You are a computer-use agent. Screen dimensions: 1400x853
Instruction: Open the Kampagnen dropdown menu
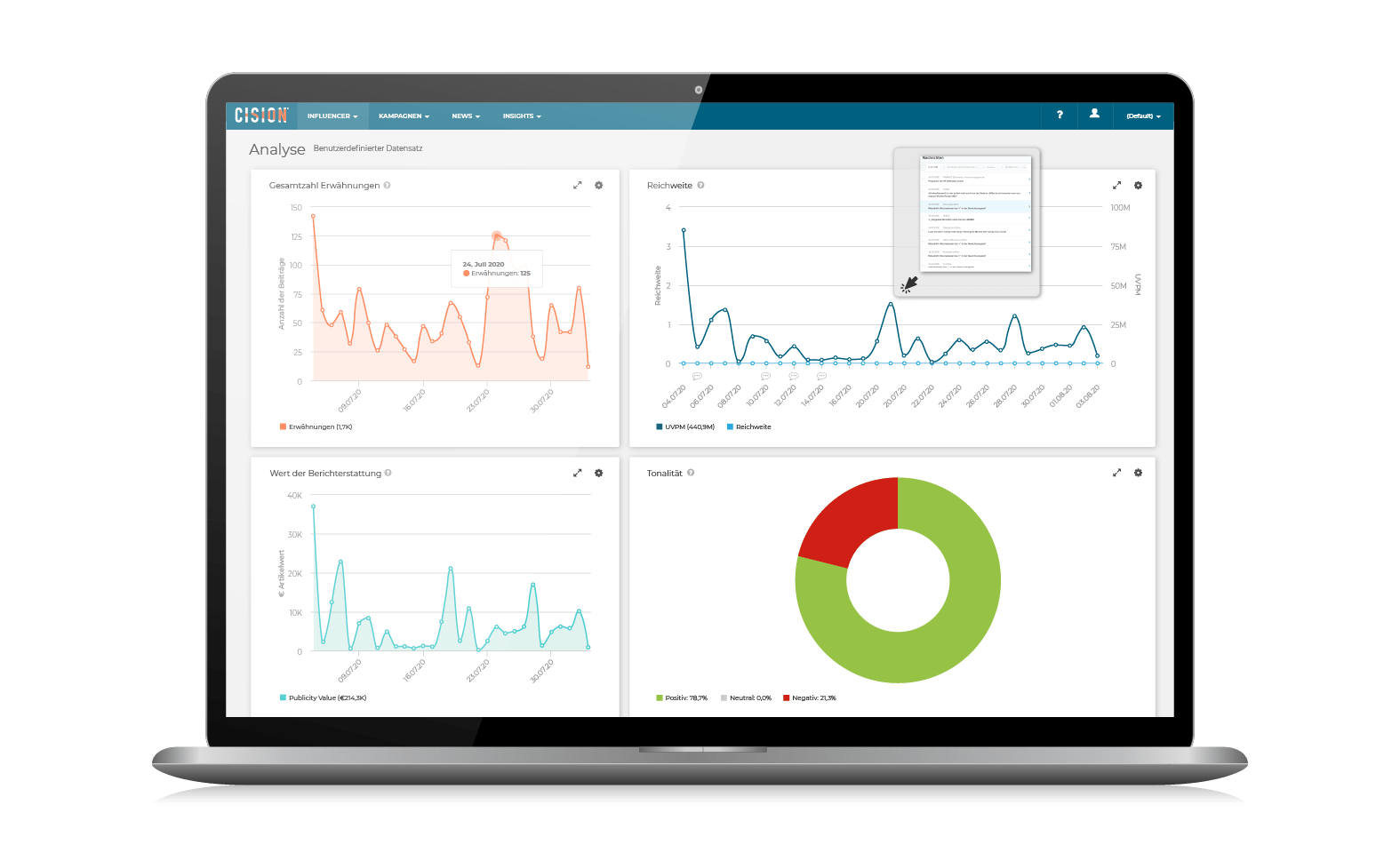pyautogui.click(x=404, y=116)
